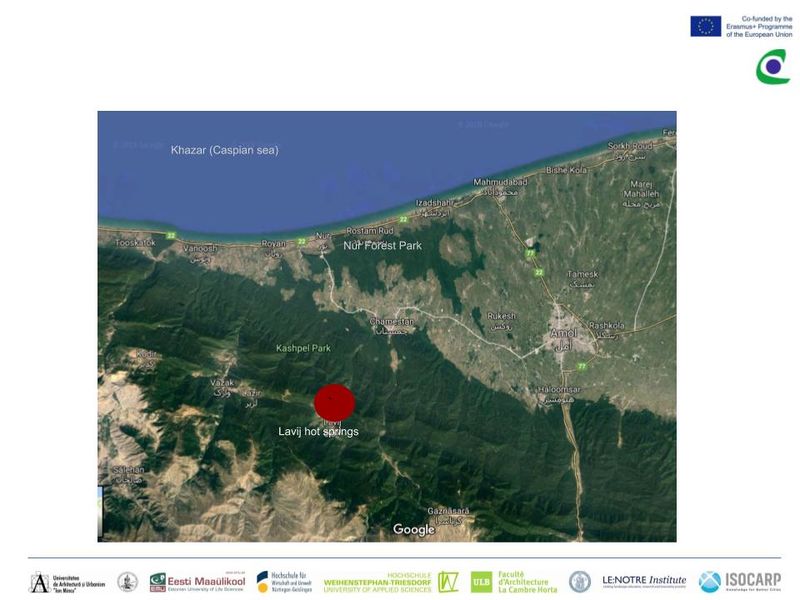Click the LE:NOTRE Institute logo
800x600 pixels.
tap(644, 581)
